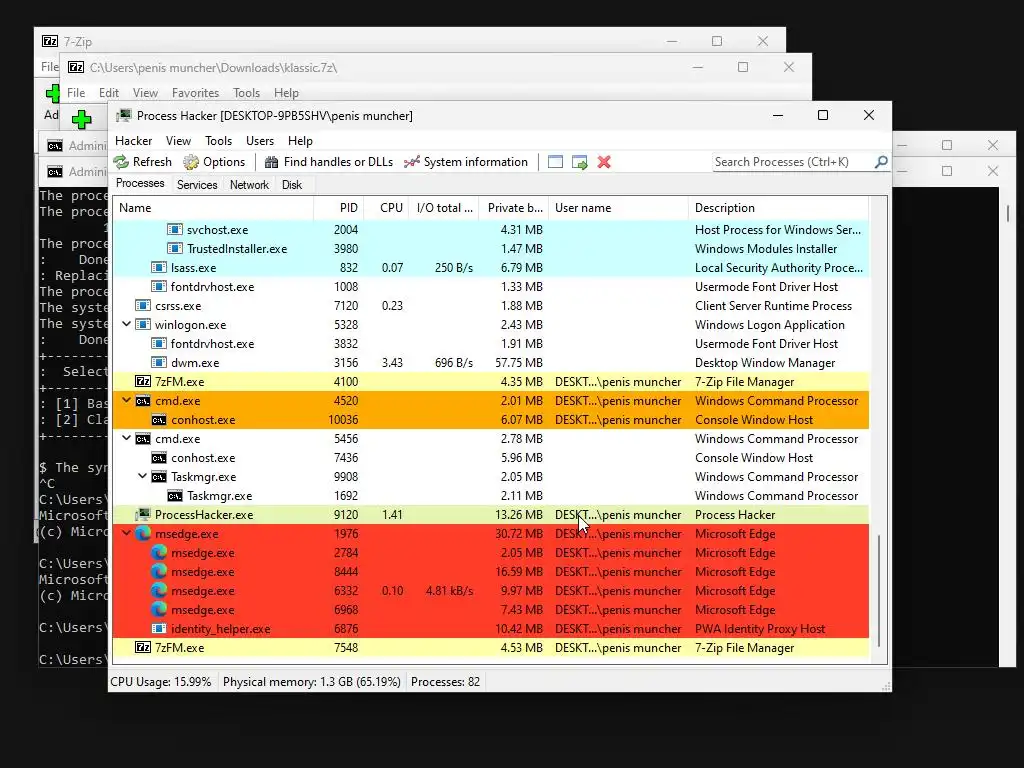Click the msedge.exe 2784 Edge icon
Screen dimensions: 1024x768
[159, 552]
